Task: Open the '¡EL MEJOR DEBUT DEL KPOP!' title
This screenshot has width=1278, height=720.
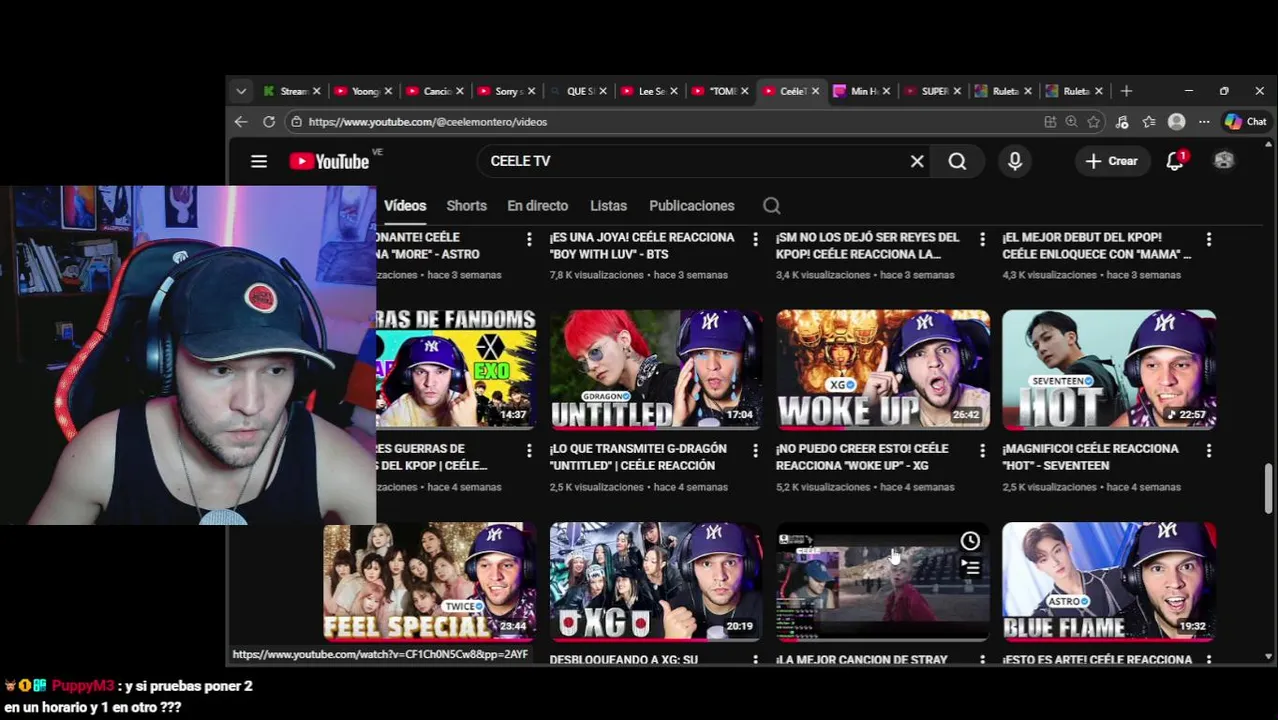Action: [x=1097, y=246]
